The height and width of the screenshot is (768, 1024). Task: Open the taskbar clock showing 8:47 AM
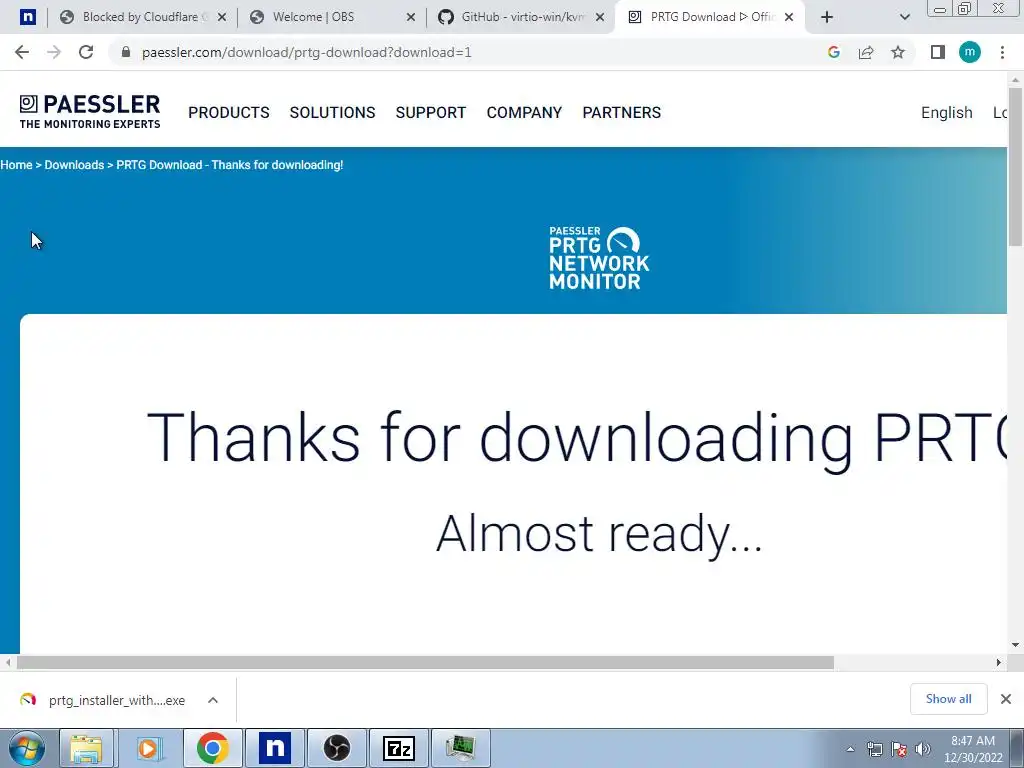pos(973,749)
